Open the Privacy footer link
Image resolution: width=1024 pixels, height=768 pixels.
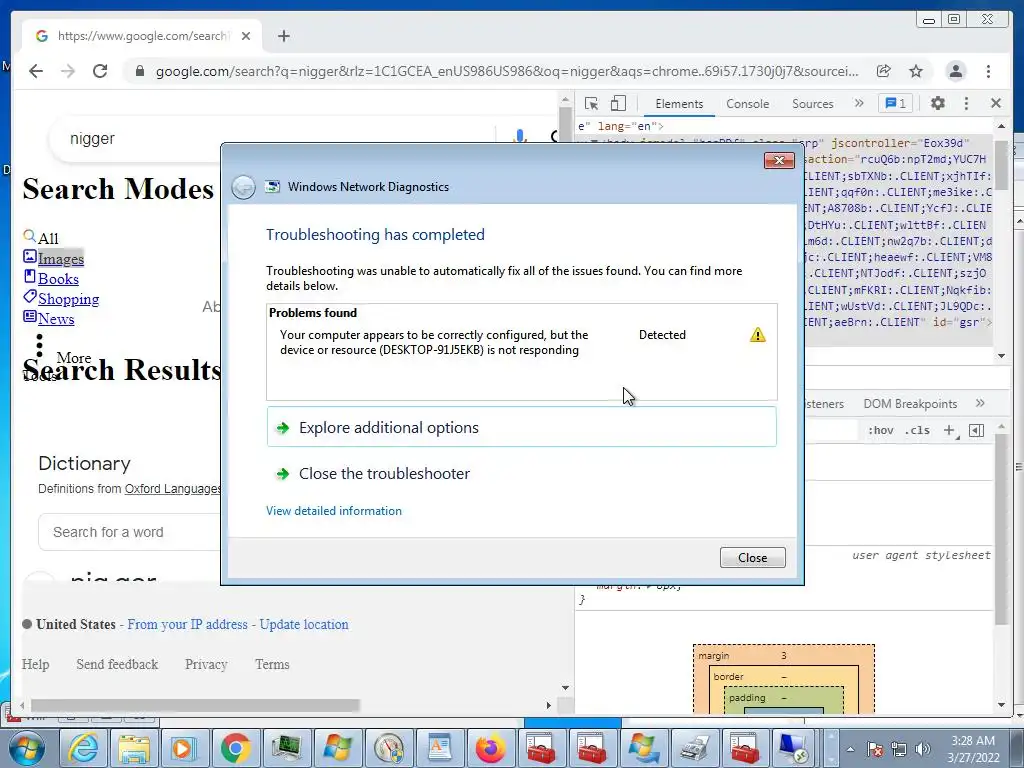coord(206,664)
